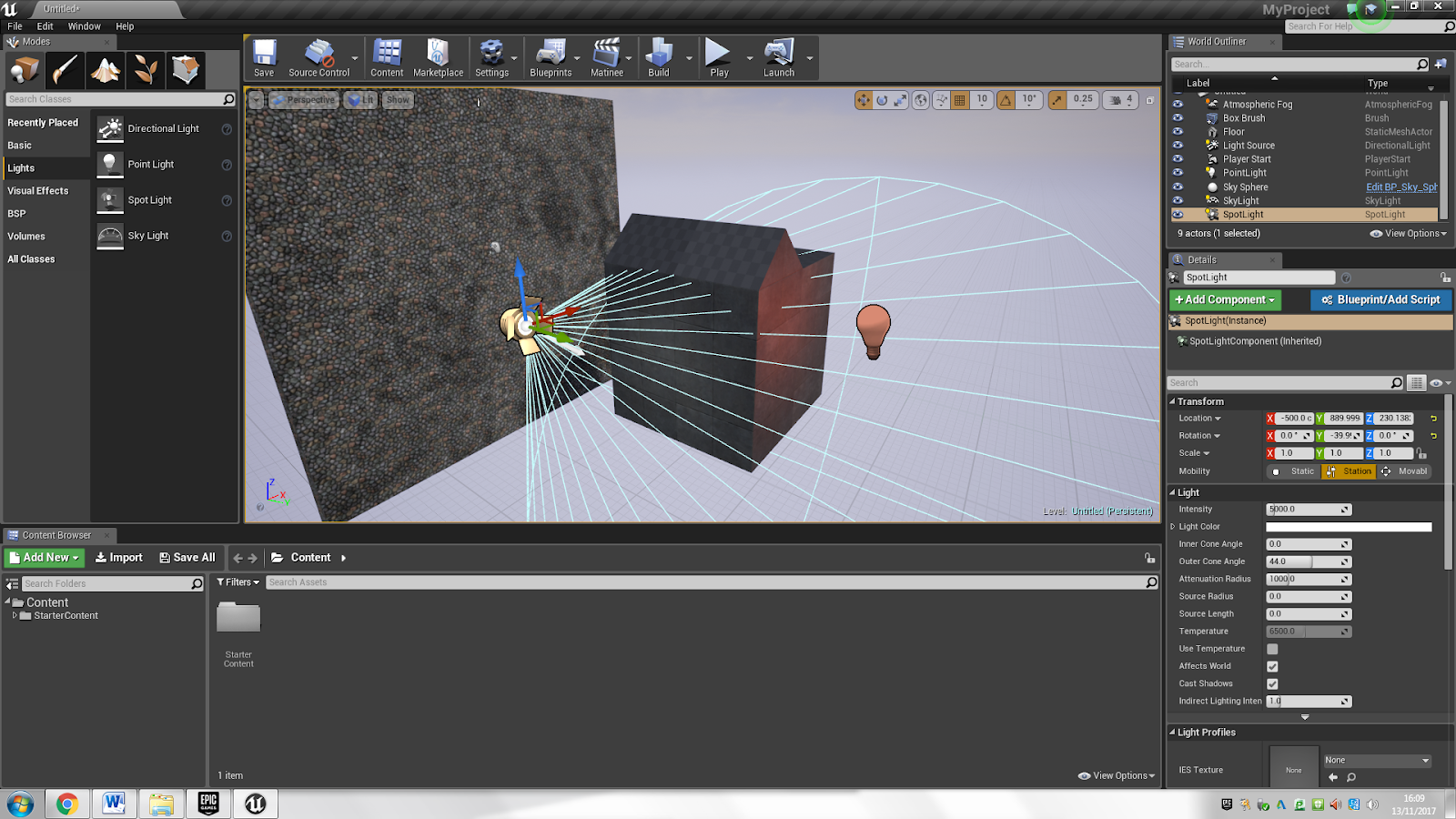This screenshot has width=1456, height=819.
Task: Open the Edit BP_Sky_Sphere link
Action: [x=1401, y=187]
